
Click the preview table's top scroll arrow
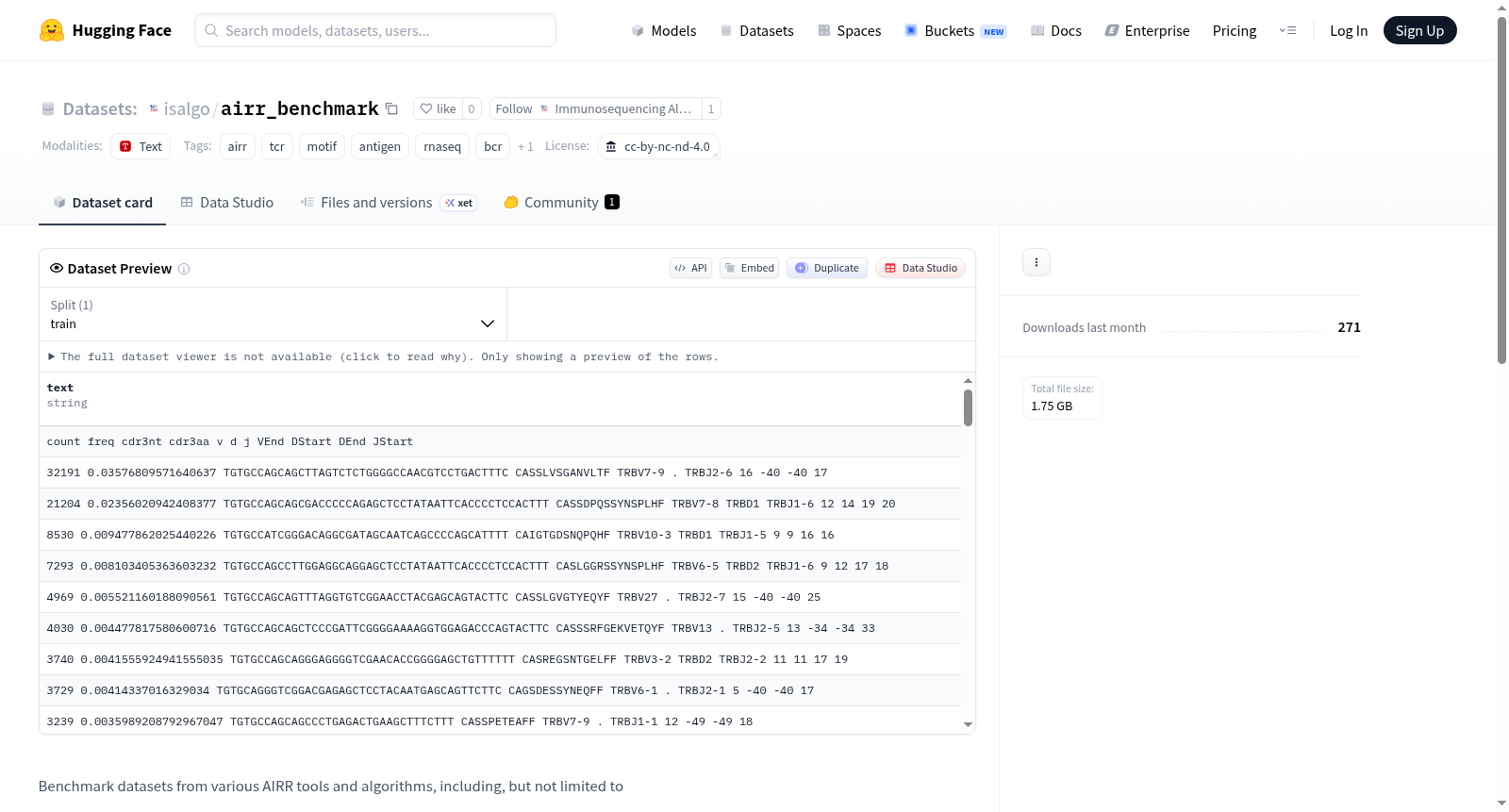[968, 381]
